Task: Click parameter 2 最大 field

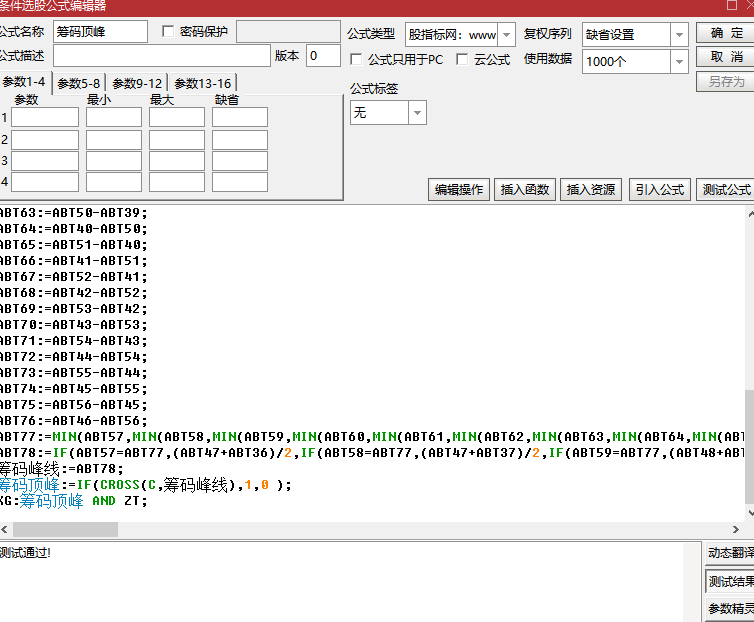Action: (177, 140)
